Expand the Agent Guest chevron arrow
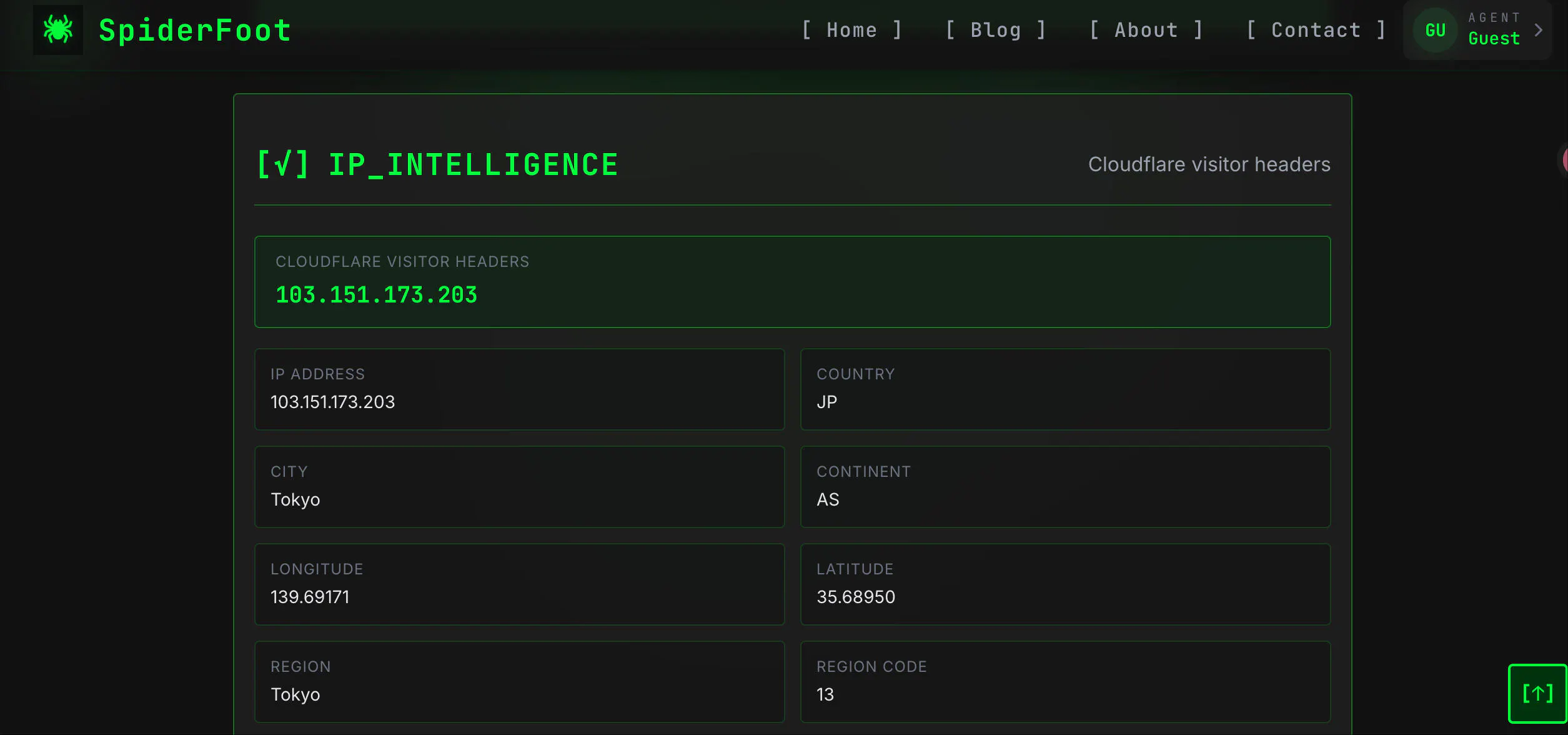 1539,30
